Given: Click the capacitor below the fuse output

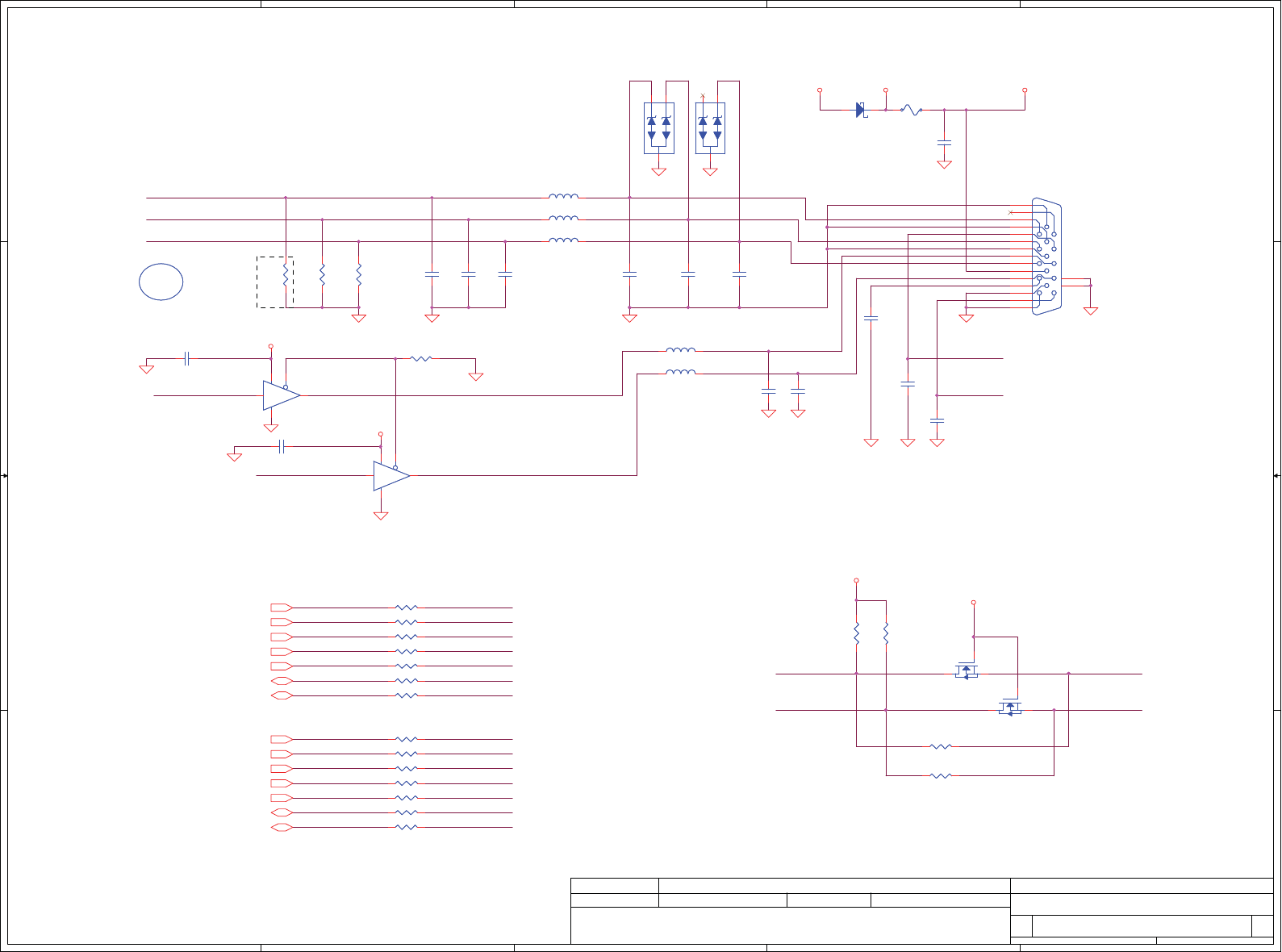Looking at the screenshot, I should coord(944,142).
